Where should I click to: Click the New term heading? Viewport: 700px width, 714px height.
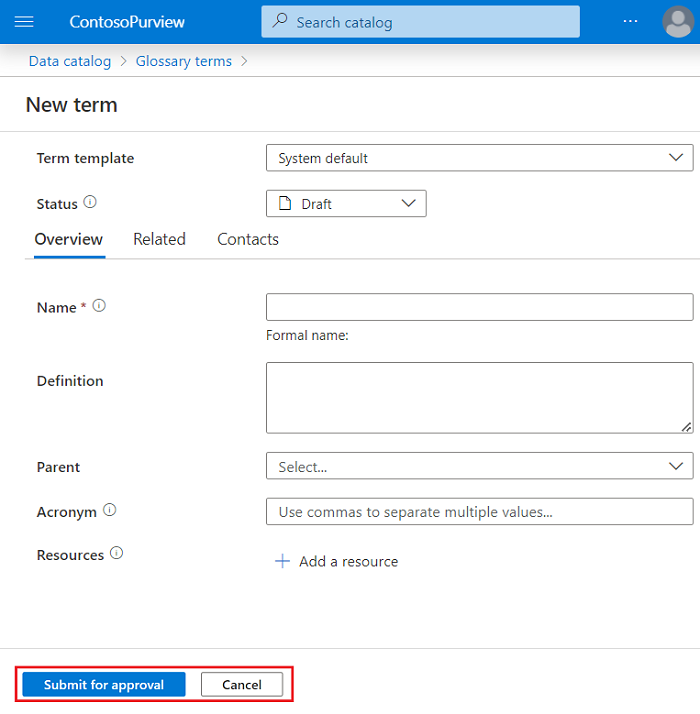coord(72,105)
